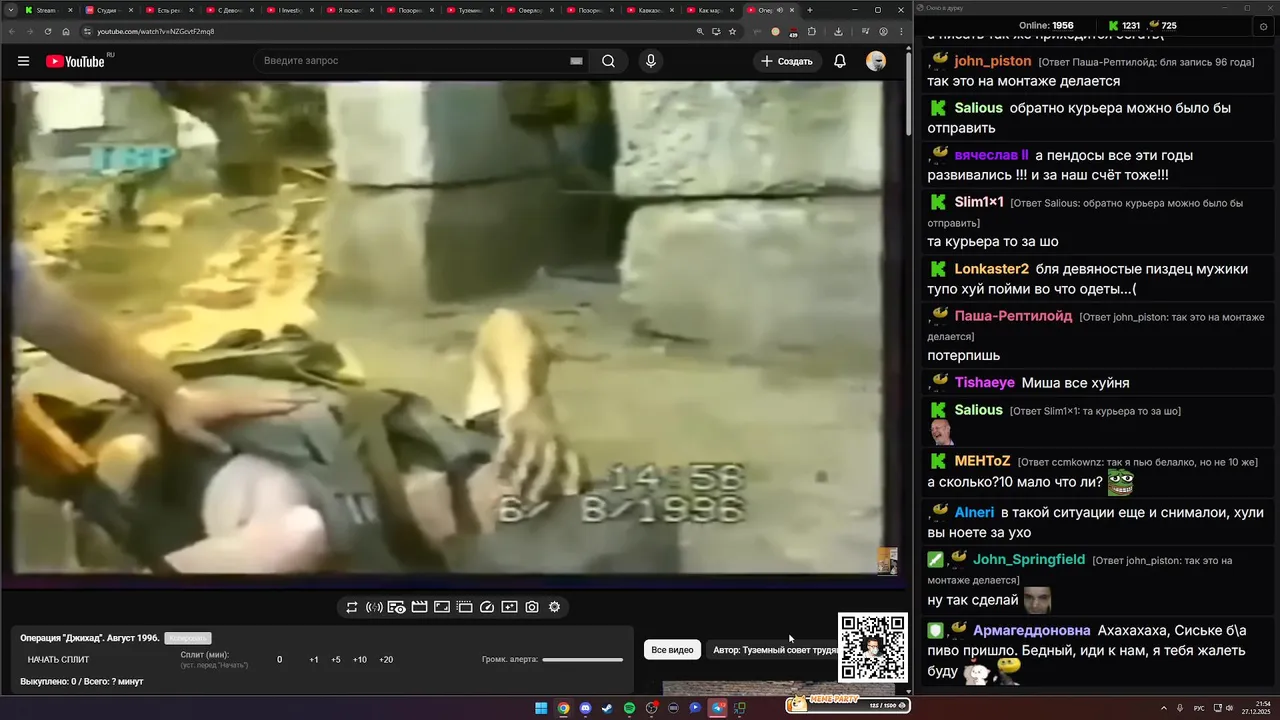
Task: Click the split minutes value 0
Action: click(280, 660)
